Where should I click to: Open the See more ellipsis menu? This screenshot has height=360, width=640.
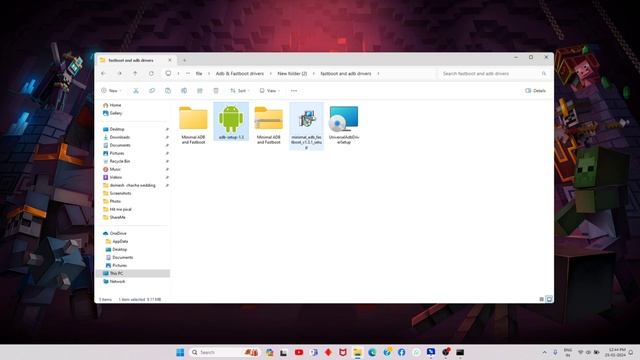coord(294,91)
